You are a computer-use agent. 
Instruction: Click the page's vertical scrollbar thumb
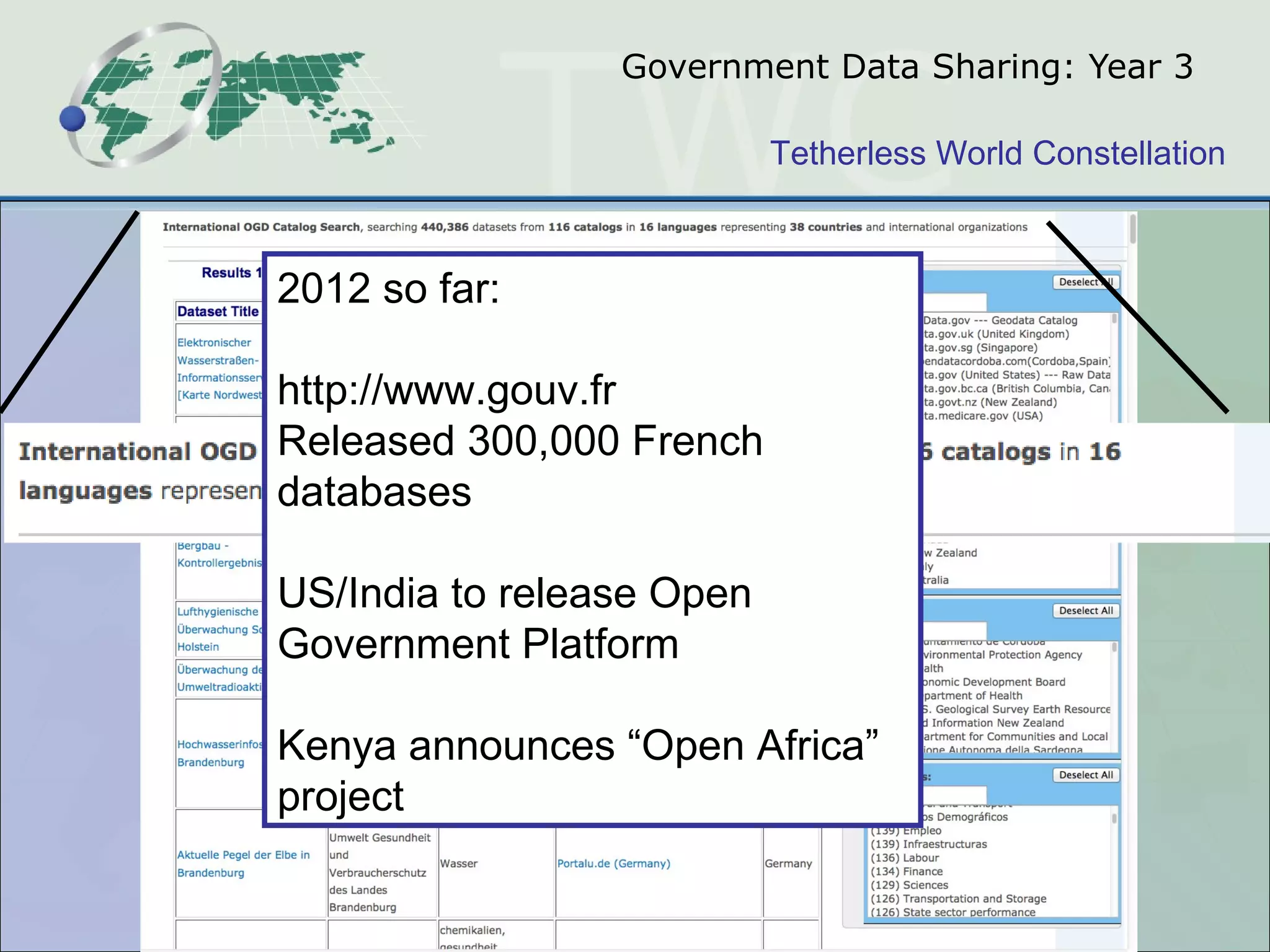pos(1133,229)
